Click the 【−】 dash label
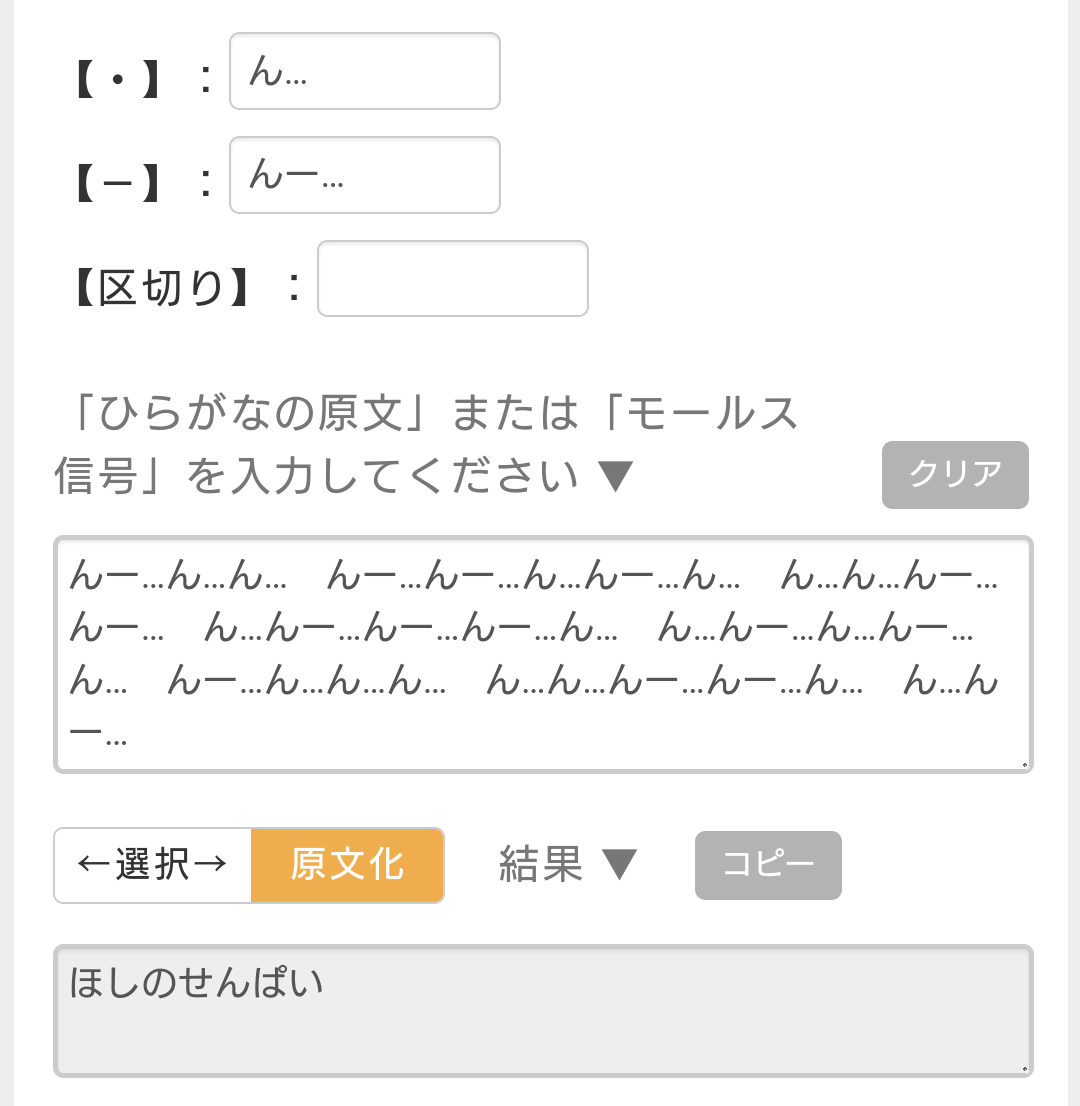This screenshot has height=1106, width=1080. point(118,181)
